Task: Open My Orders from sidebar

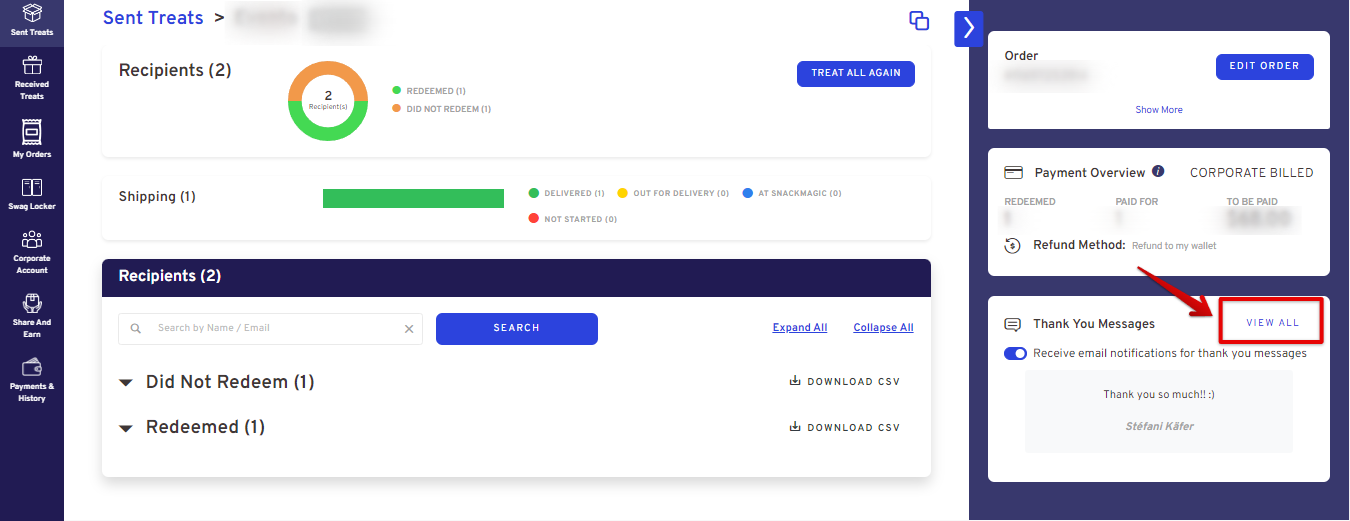Action: [32, 139]
